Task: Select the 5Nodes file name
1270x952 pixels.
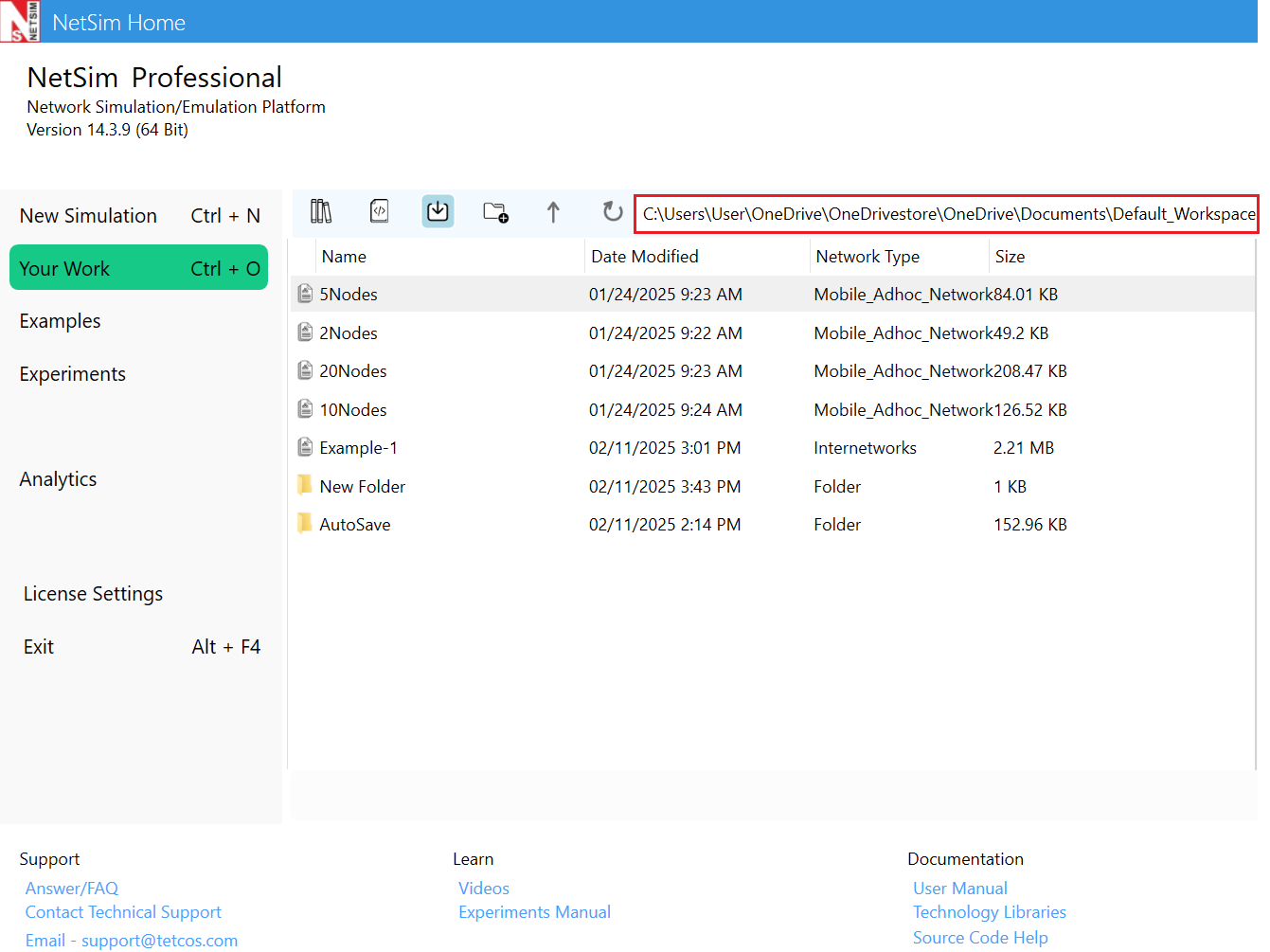Action: (349, 295)
